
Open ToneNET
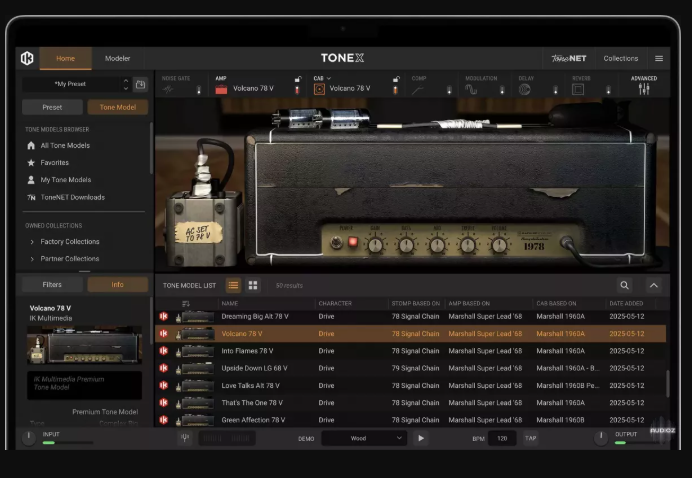[x=569, y=58]
